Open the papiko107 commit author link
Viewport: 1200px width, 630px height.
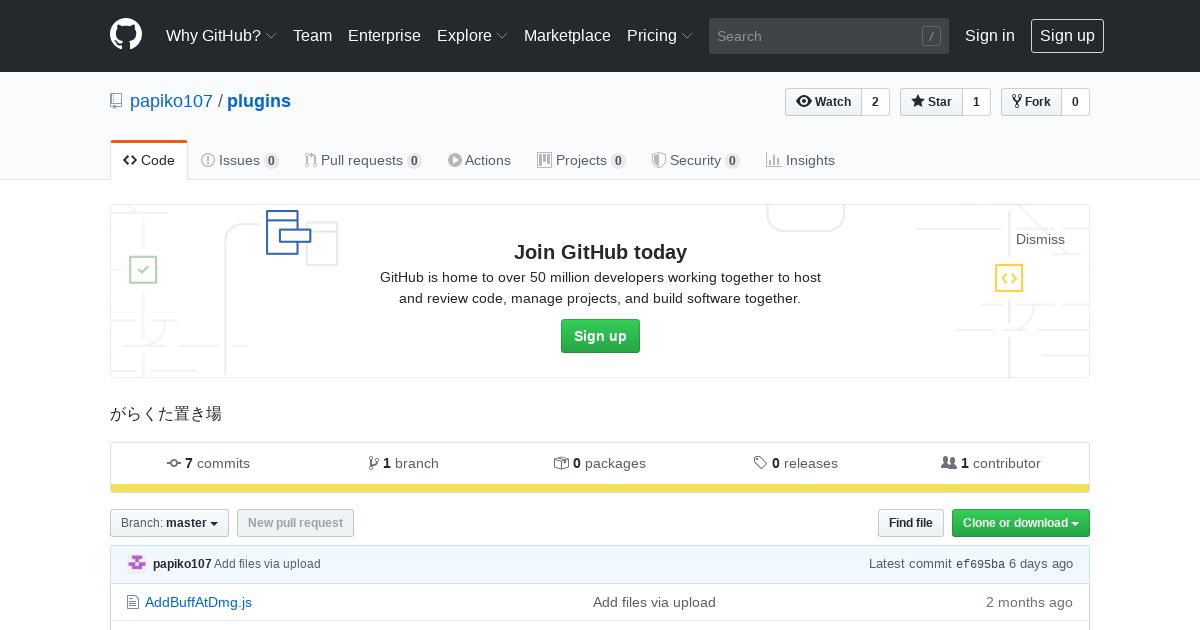[182, 564]
